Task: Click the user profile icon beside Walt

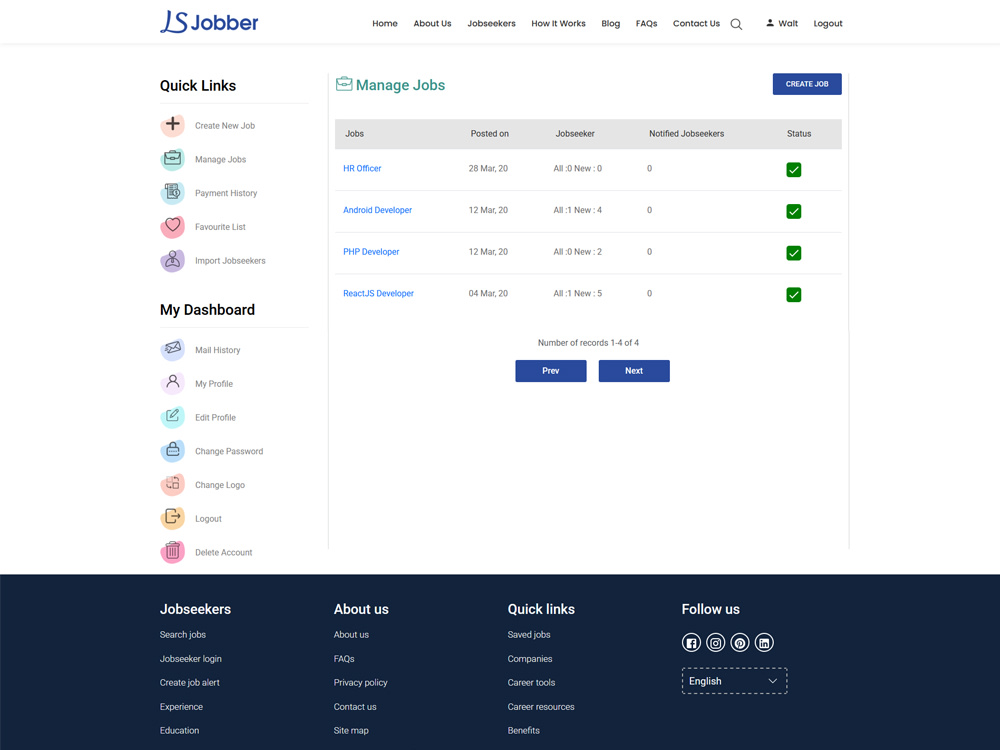Action: tap(770, 23)
